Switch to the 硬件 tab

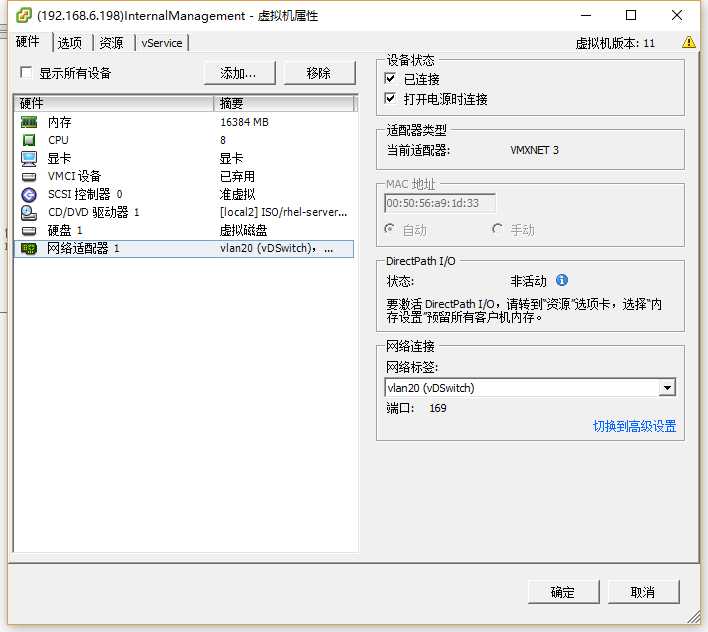(28, 42)
